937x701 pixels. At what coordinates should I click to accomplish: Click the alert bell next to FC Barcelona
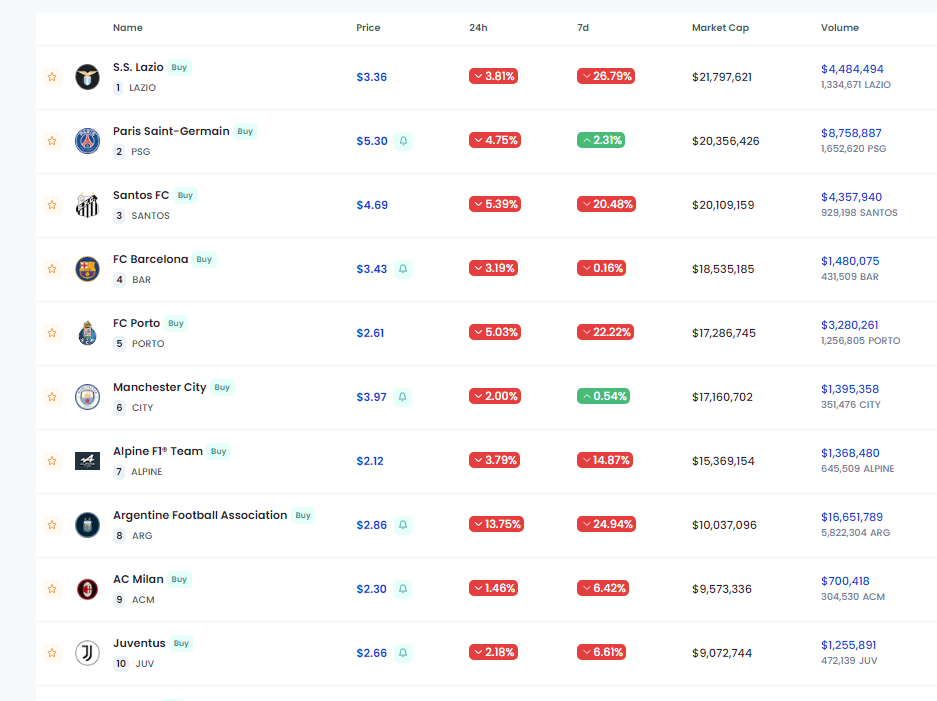tap(403, 269)
